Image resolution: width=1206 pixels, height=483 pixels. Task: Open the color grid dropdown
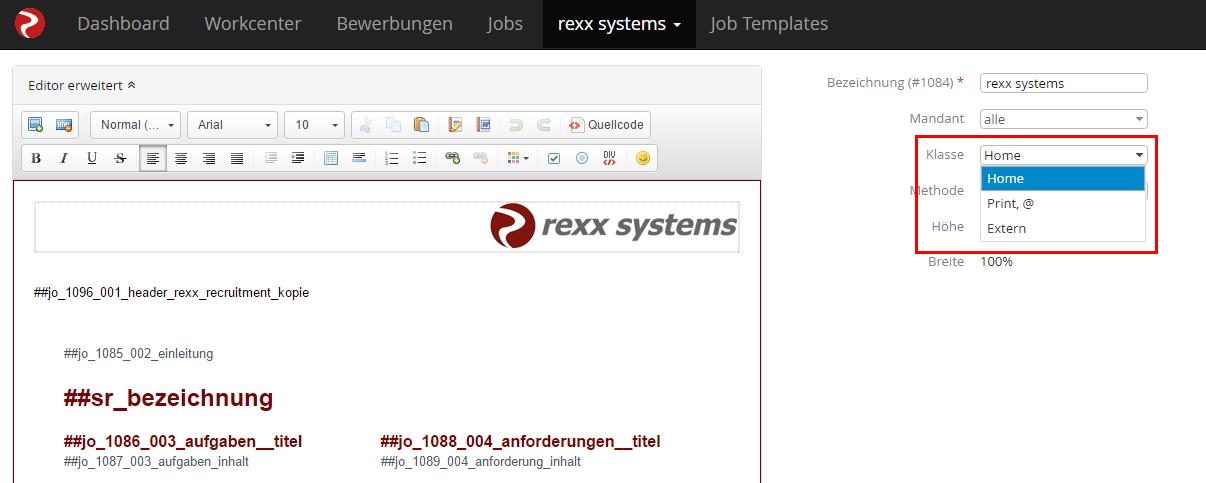pos(517,158)
